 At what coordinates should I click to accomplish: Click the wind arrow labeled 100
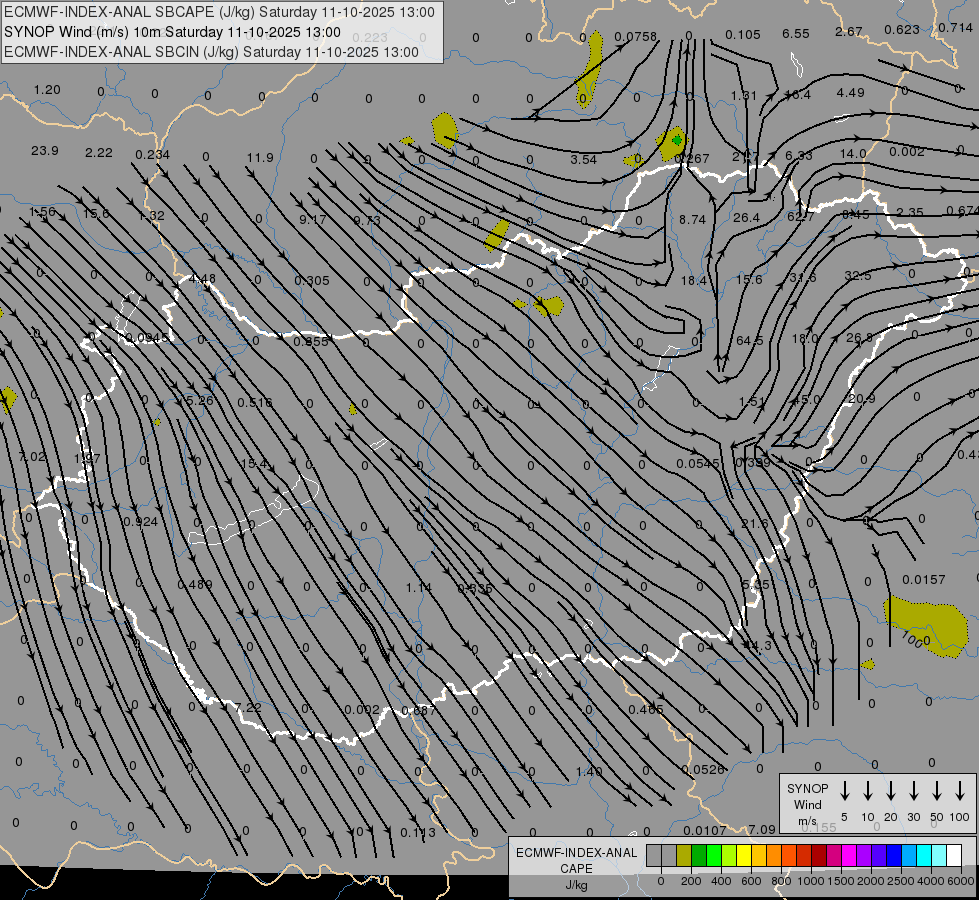click(x=960, y=791)
